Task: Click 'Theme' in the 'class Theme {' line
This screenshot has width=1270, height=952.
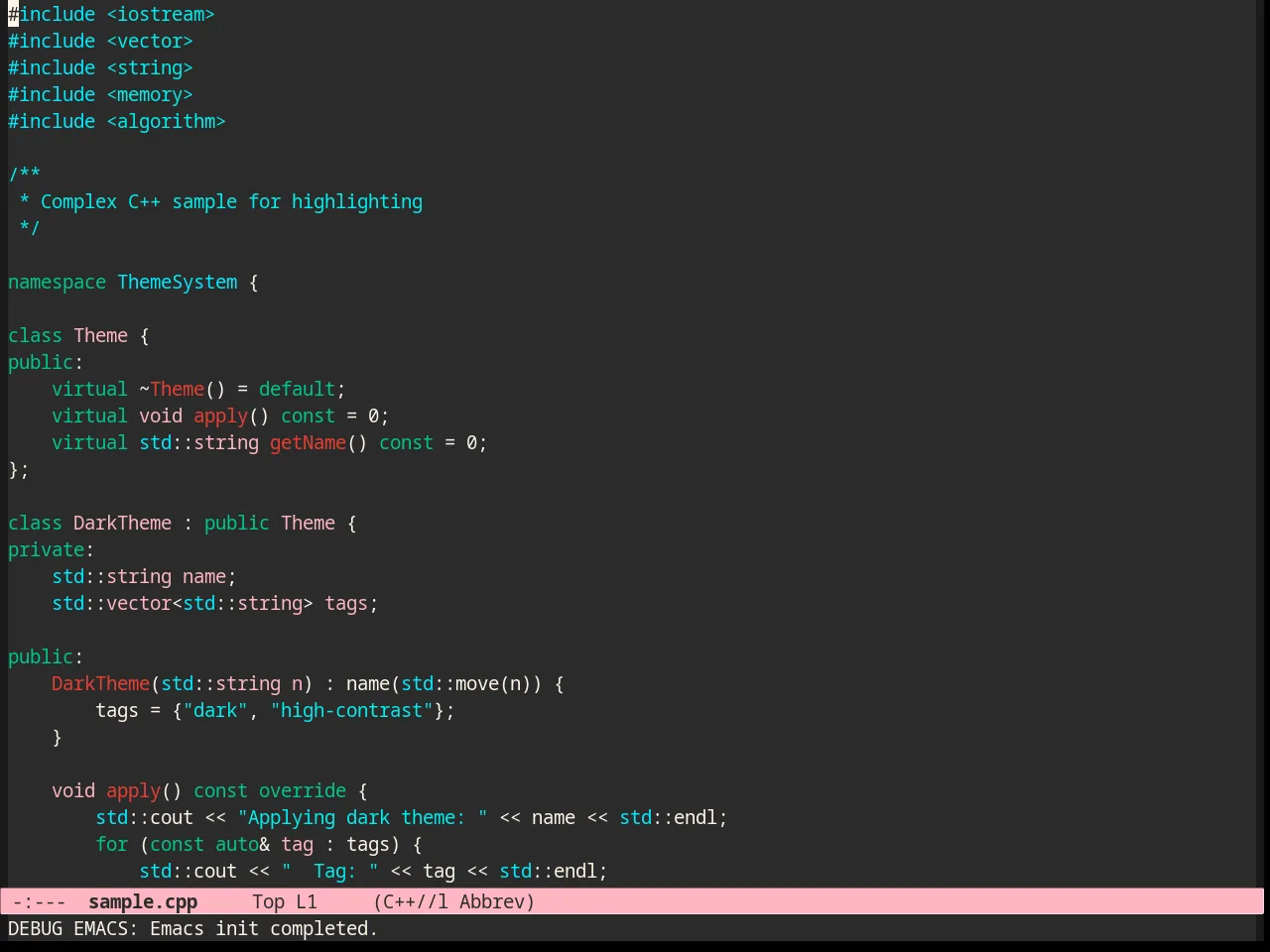Action: pyautogui.click(x=100, y=335)
